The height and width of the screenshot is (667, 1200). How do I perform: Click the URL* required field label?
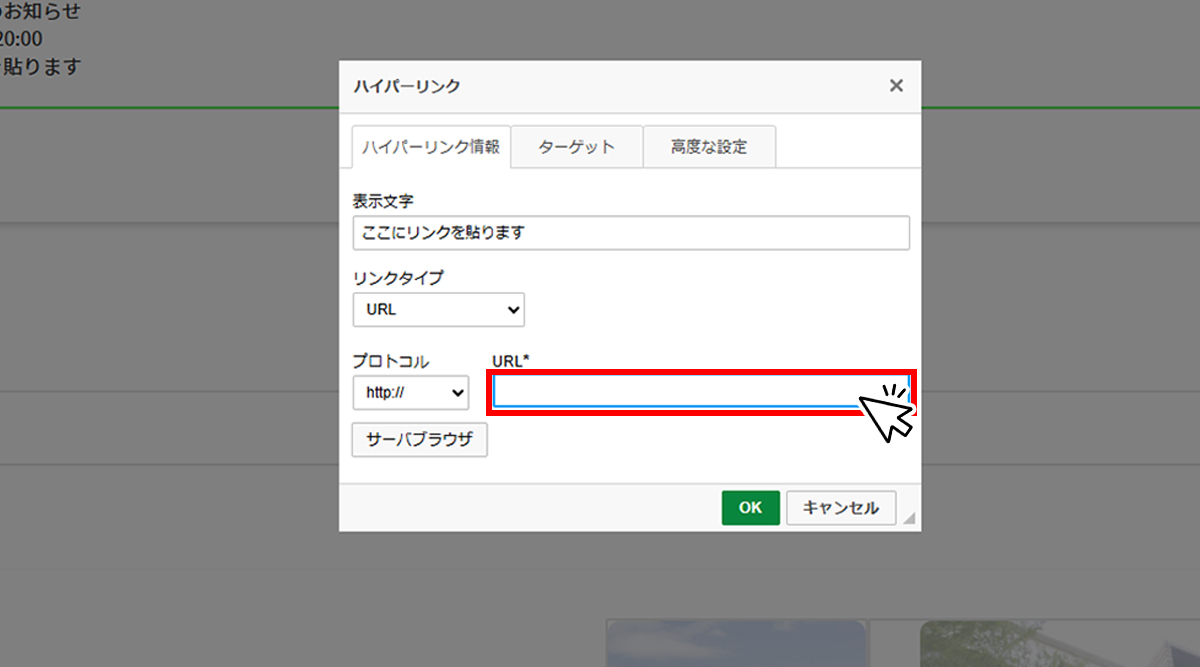[x=511, y=360]
